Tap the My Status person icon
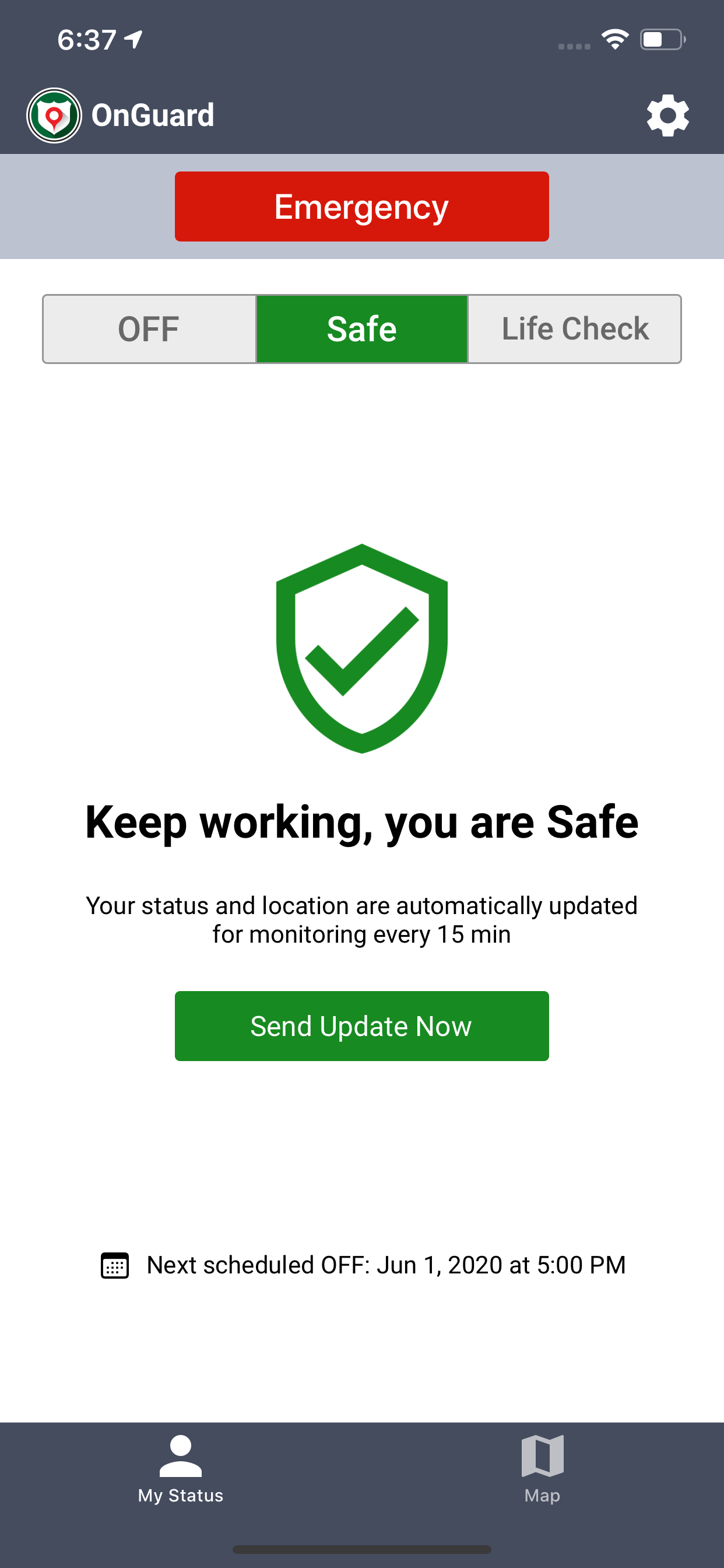This screenshot has height=1568, width=724. pyautogui.click(x=181, y=1455)
